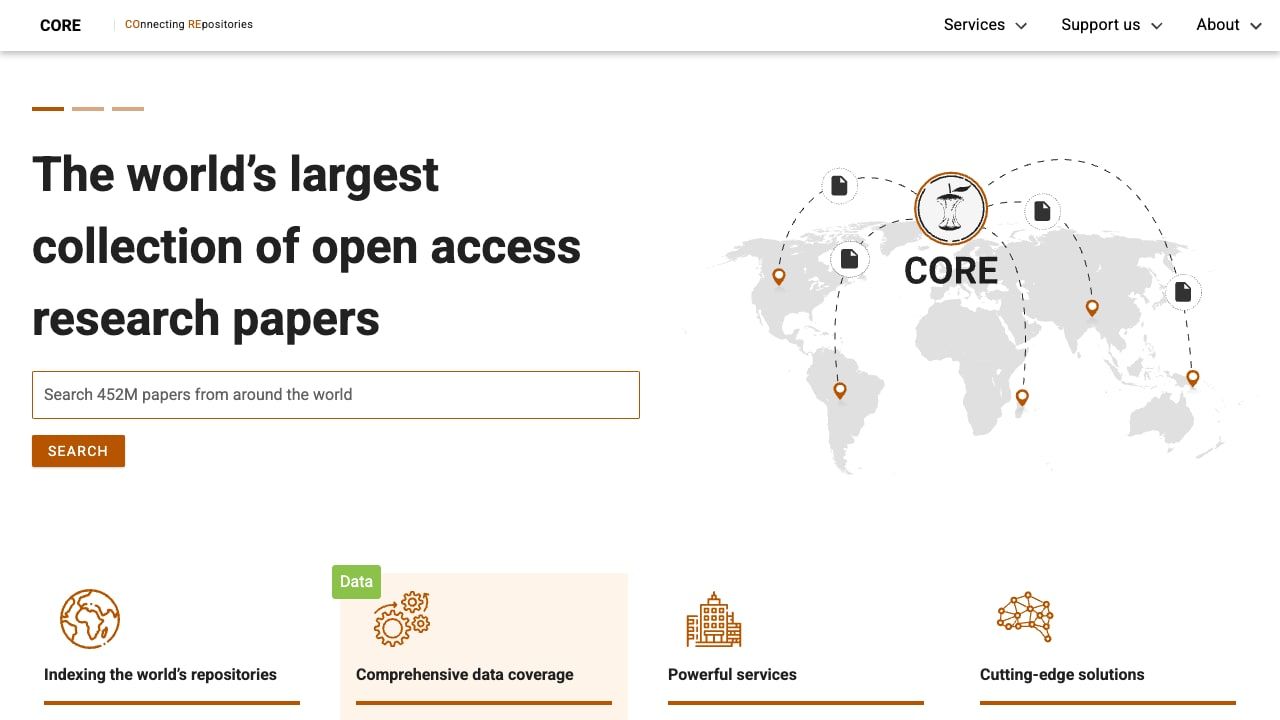The width and height of the screenshot is (1280, 720).
Task: Expand the Services dropdown menu
Action: tap(985, 25)
